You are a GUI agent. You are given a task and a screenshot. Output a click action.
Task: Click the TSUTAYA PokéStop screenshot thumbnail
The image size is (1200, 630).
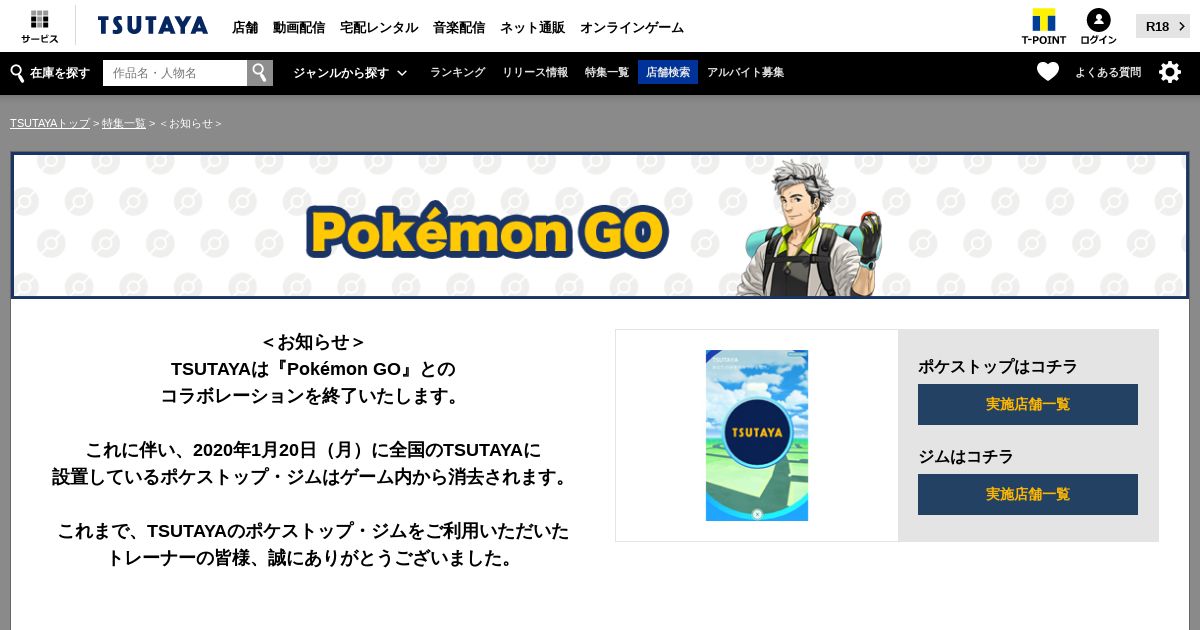[x=757, y=435]
